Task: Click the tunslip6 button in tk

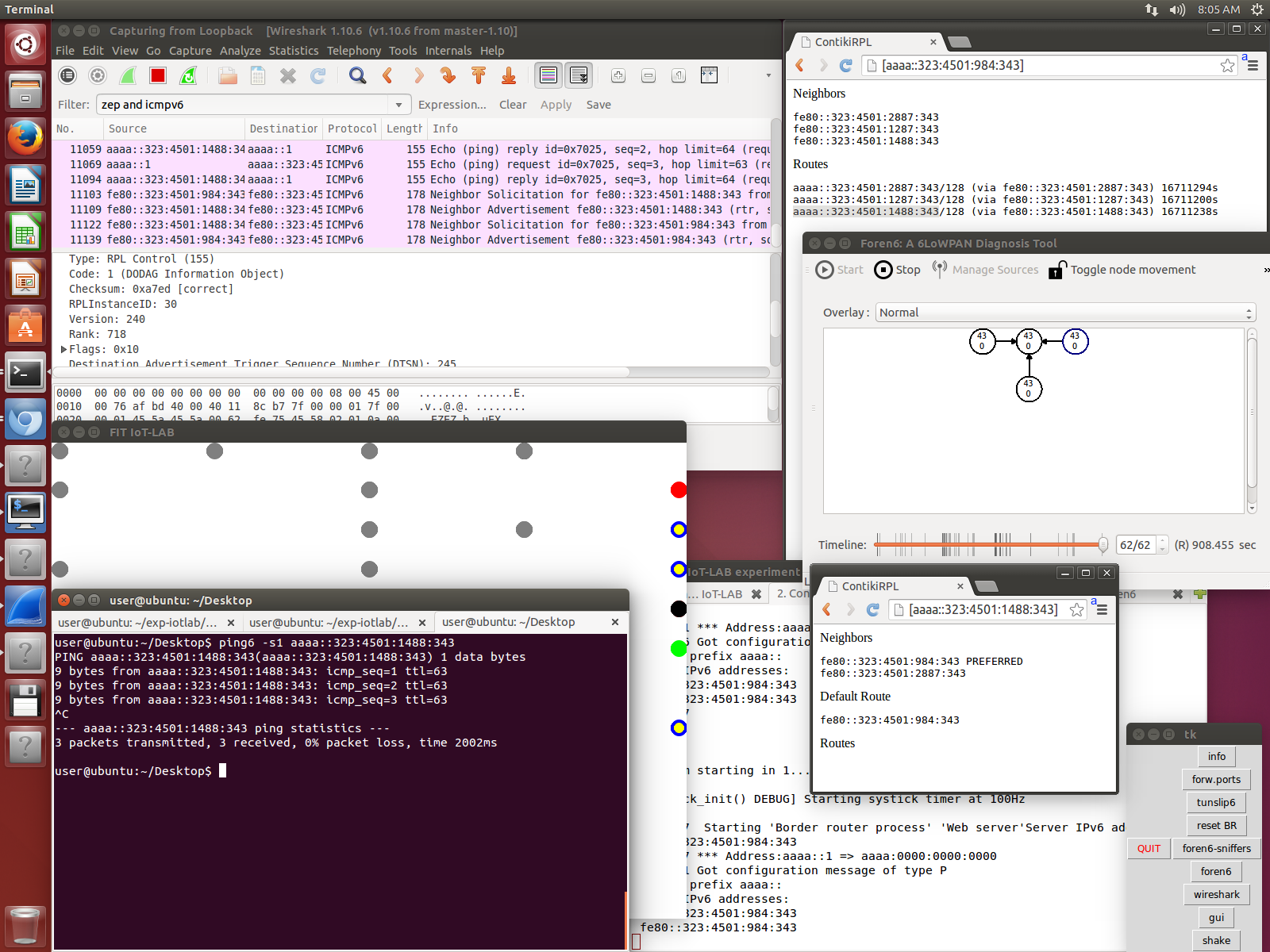Action: click(1216, 803)
